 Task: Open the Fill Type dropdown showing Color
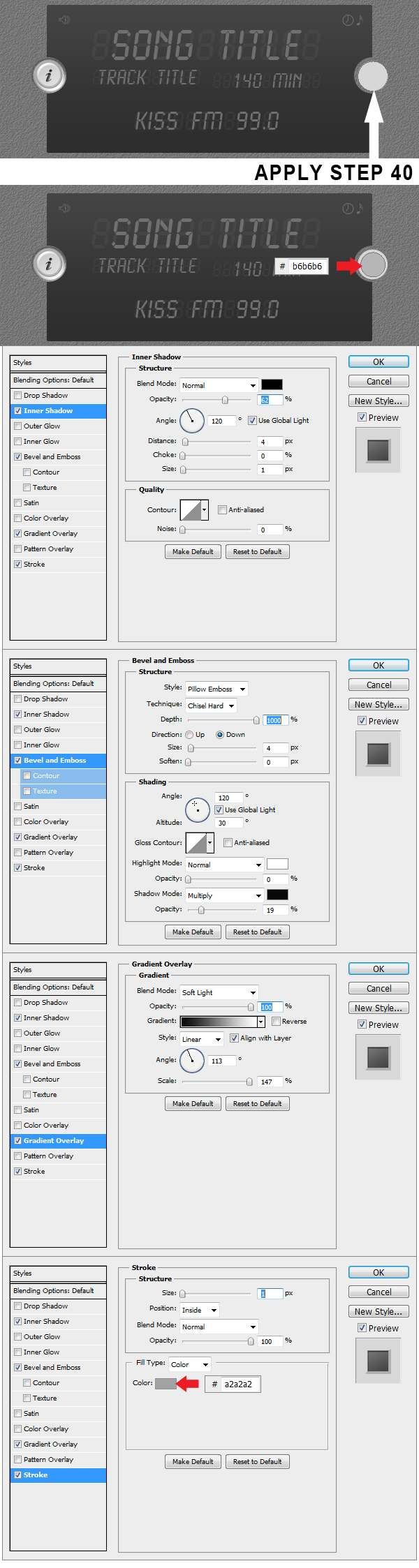pos(189,1364)
